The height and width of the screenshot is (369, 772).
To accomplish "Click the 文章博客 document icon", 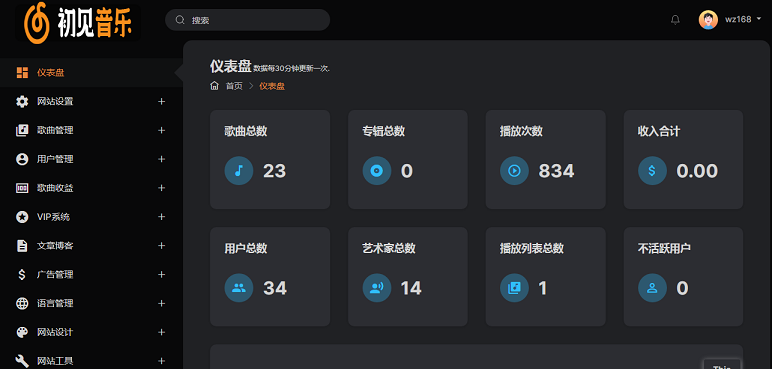I will (x=22, y=246).
